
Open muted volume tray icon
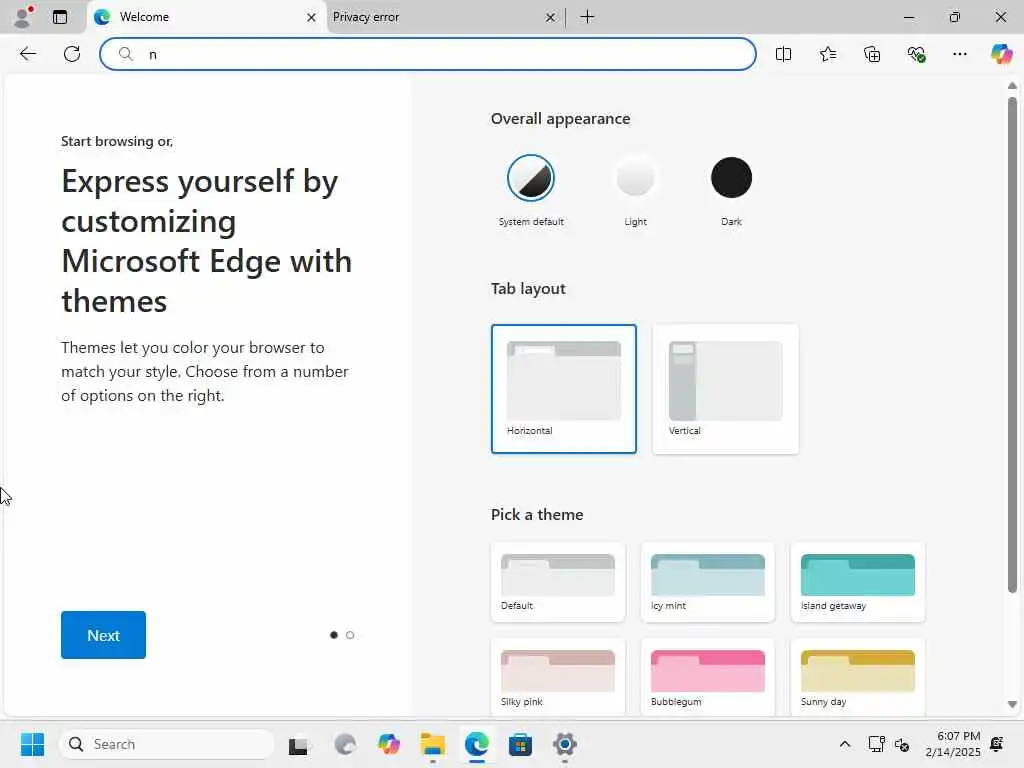click(902, 744)
